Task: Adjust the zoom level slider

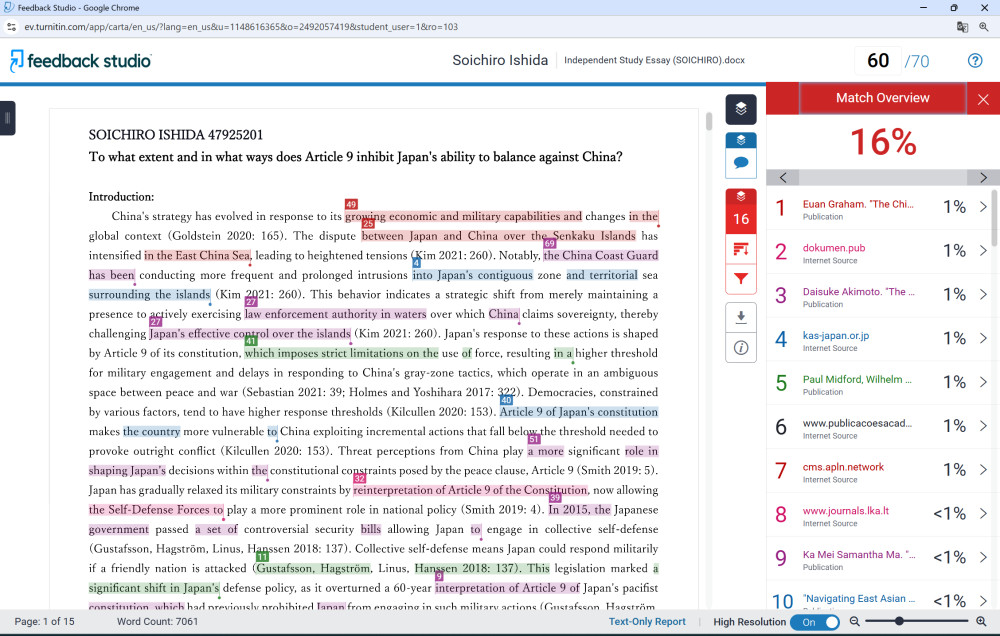Action: point(900,621)
